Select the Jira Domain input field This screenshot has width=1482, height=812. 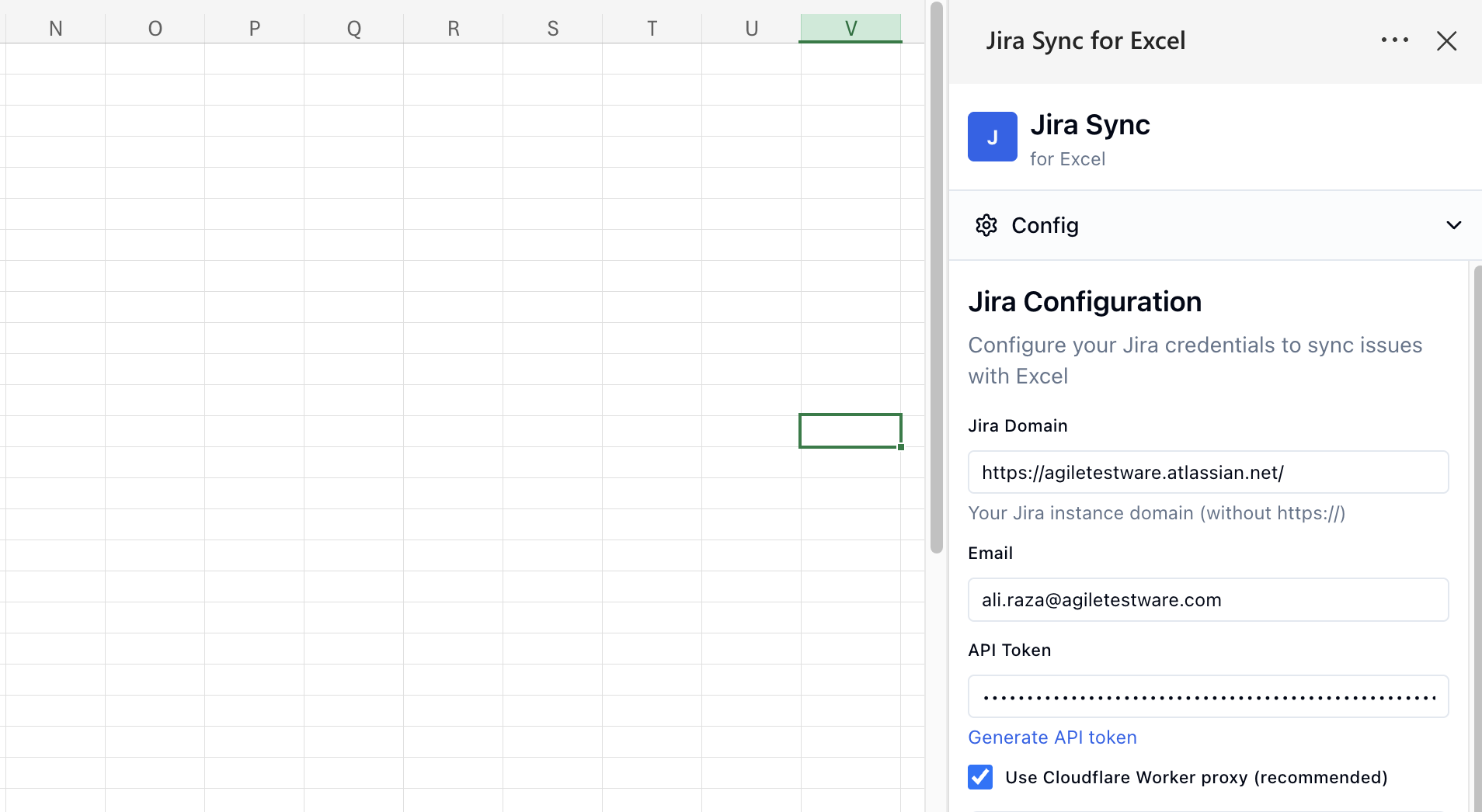[x=1207, y=472]
